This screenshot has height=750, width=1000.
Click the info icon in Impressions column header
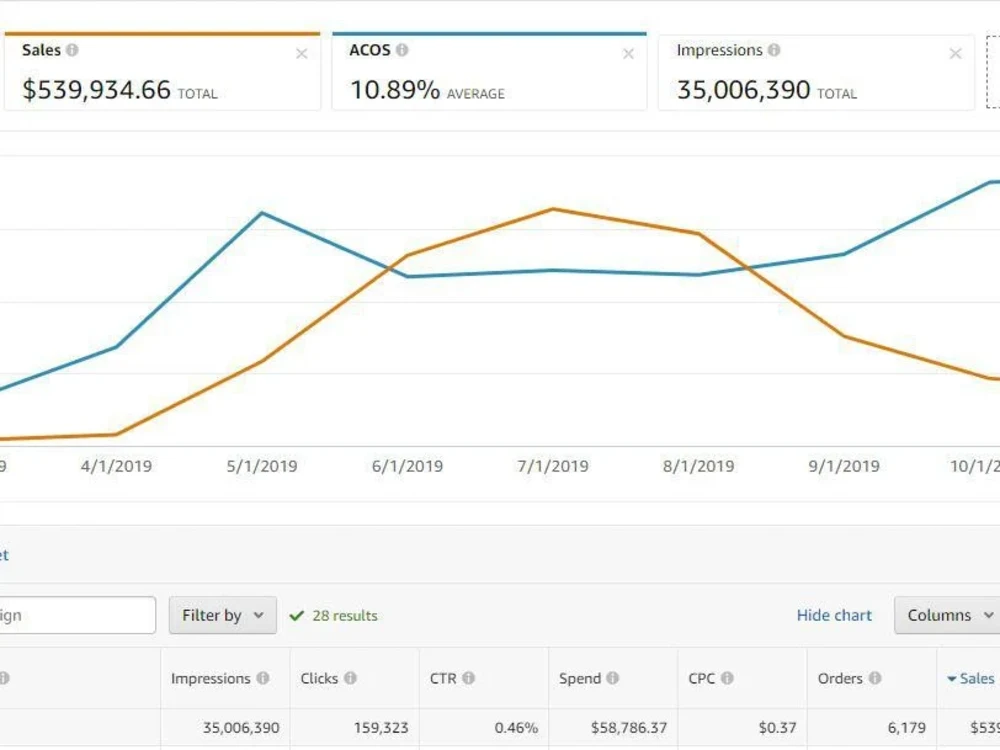[263, 678]
